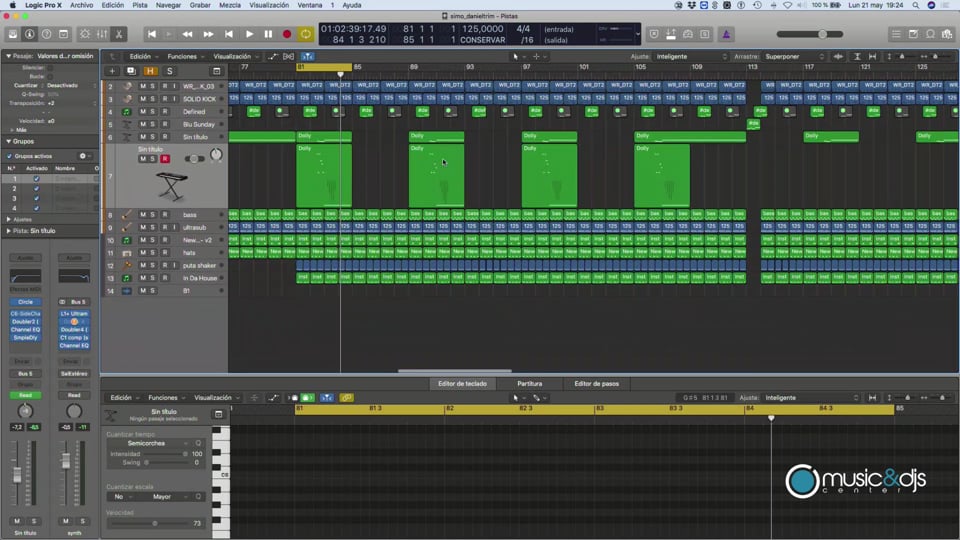Click Circle instrument slot on channel strip
Screen dimensions: 960x540
pyautogui.click(x=25, y=302)
